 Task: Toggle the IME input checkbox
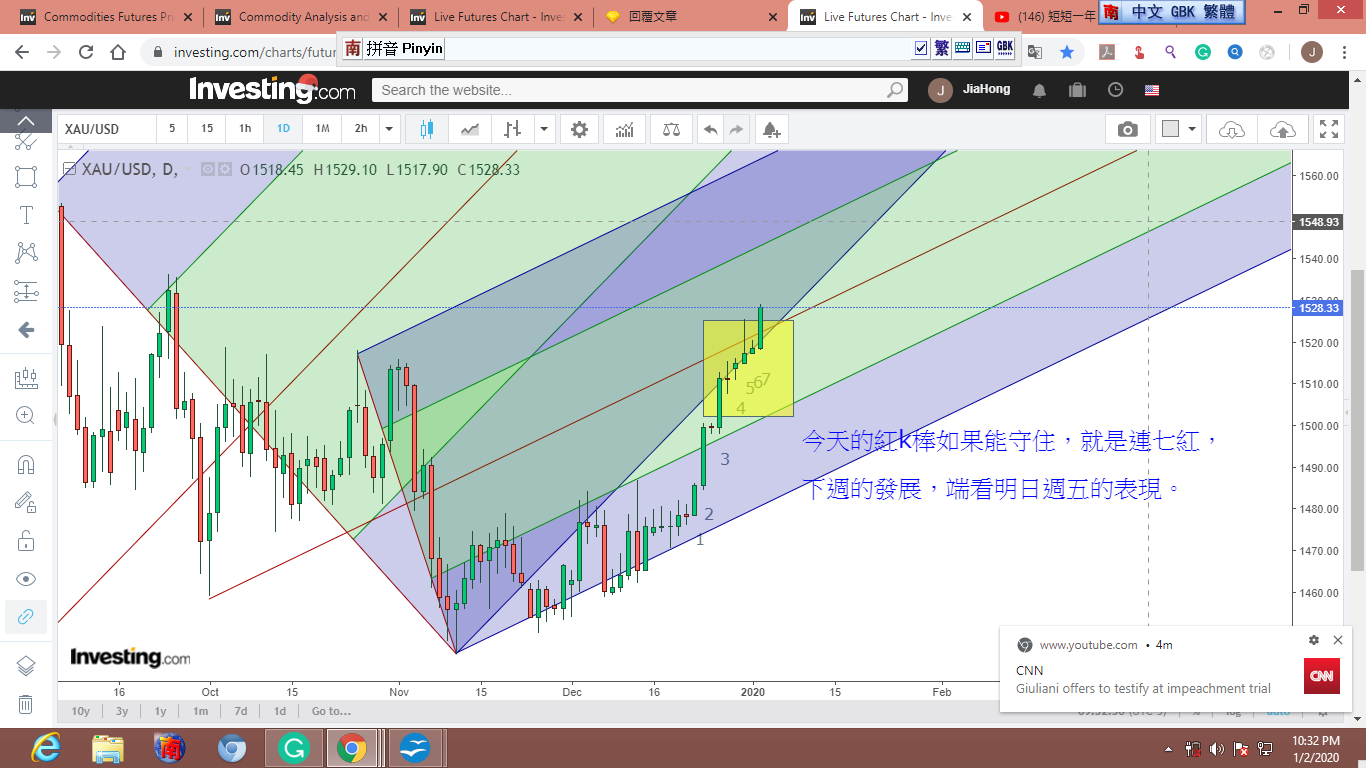click(x=921, y=48)
